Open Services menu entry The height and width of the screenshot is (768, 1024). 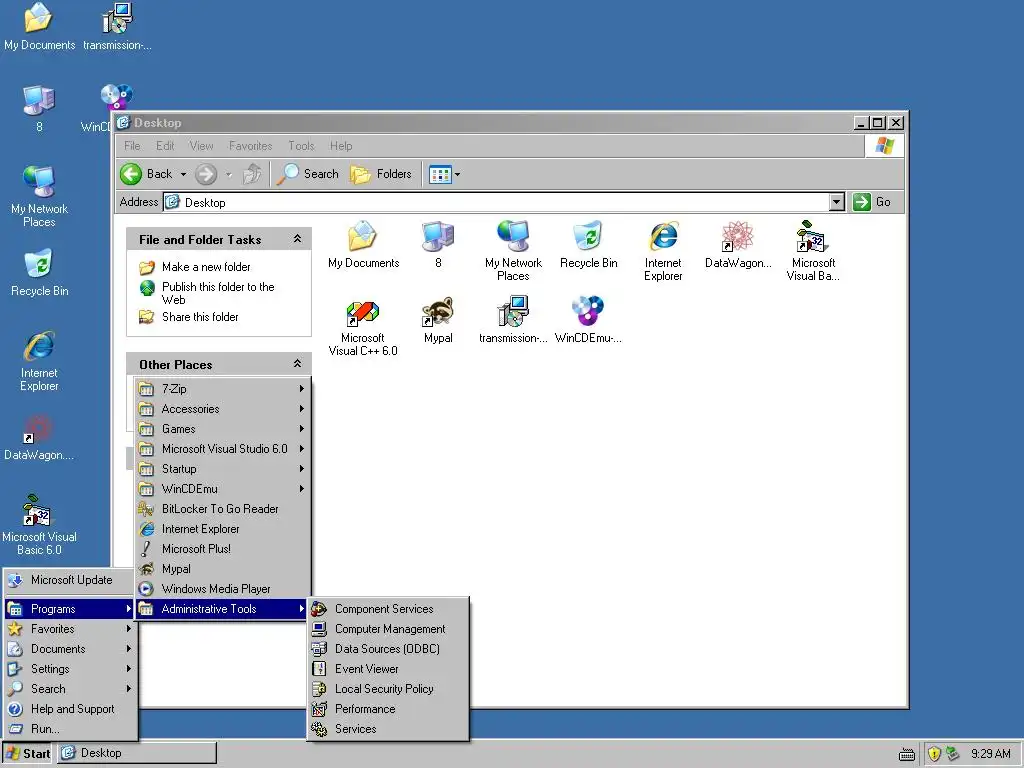(388, 729)
